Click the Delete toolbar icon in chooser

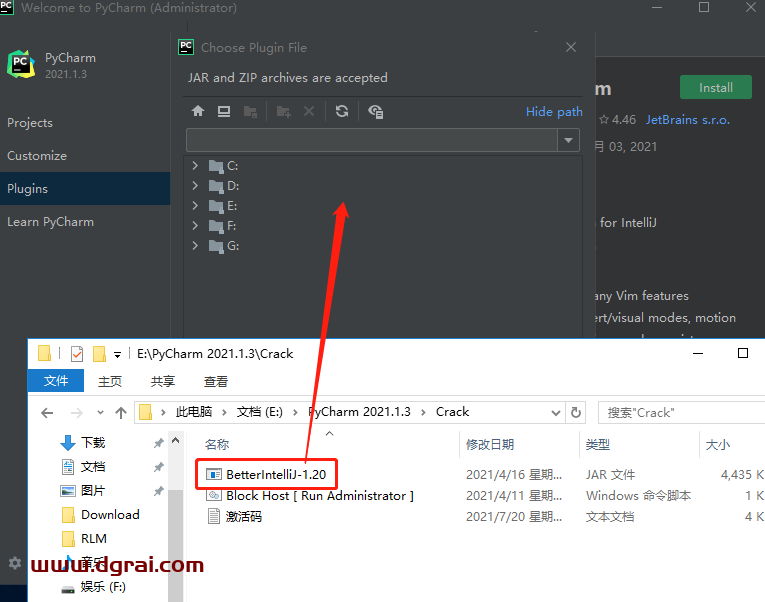pyautogui.click(x=309, y=111)
